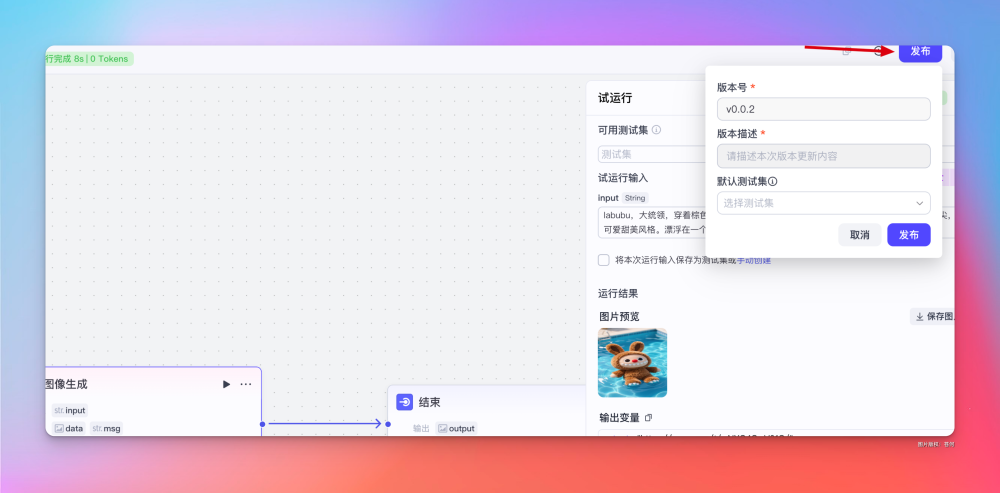
Task: Show info for 可用测试集
Action: click(656, 129)
